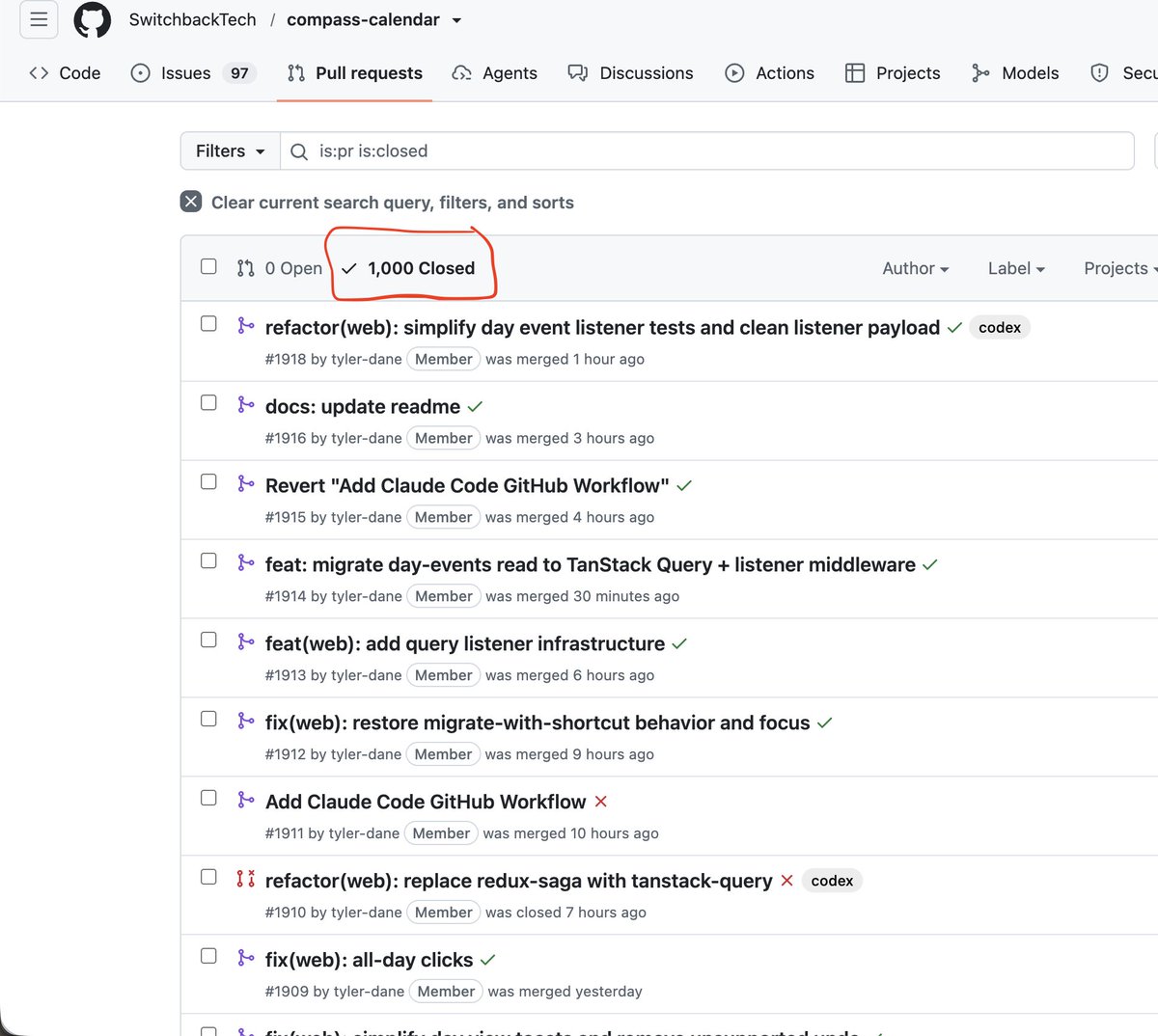Image resolution: width=1158 pixels, height=1036 pixels.
Task: Click the merged icon for Add Claude Code GitHub Workflow
Action: tap(246, 800)
